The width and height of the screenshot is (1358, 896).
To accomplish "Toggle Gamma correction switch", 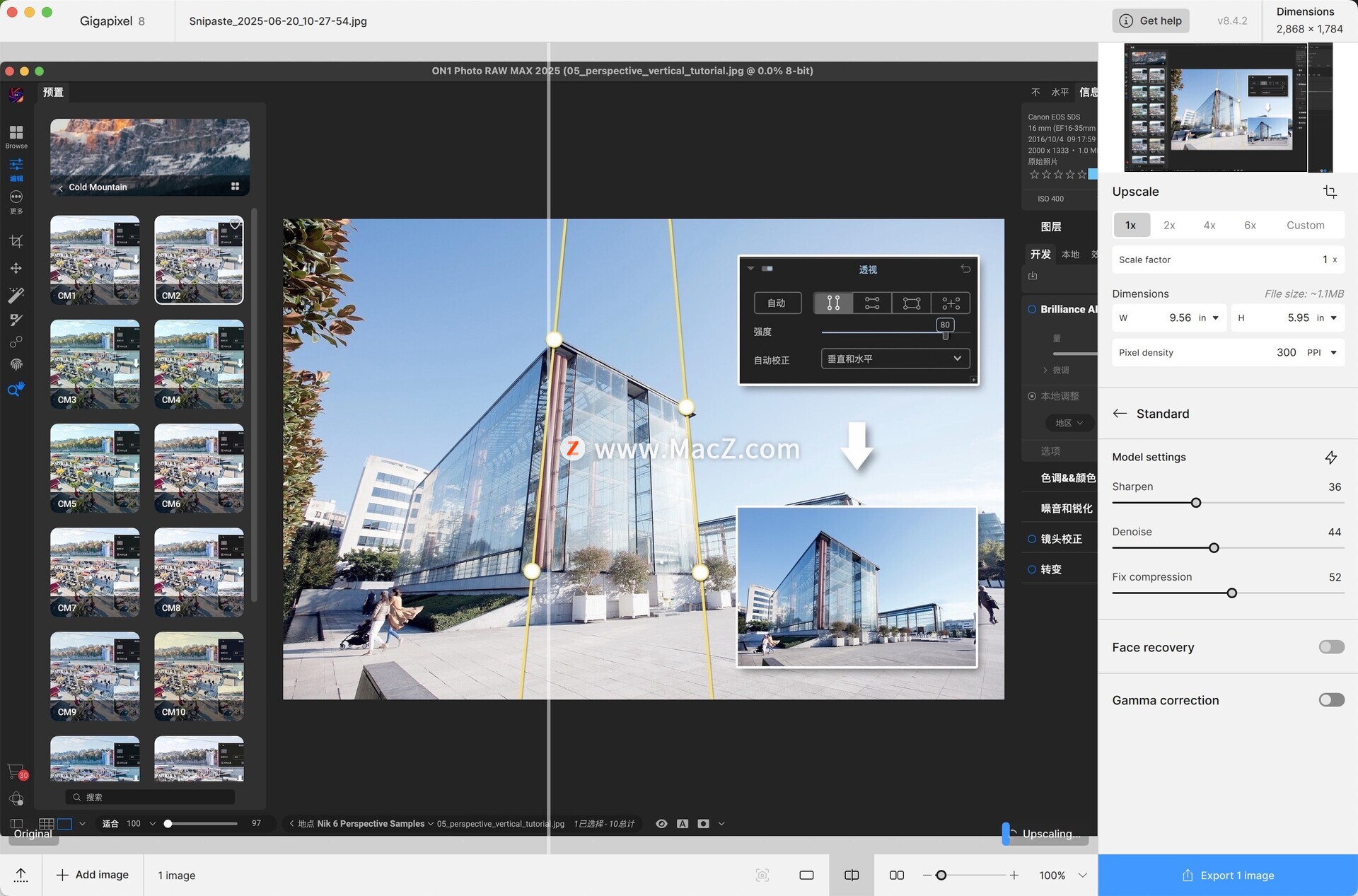I will click(x=1331, y=700).
